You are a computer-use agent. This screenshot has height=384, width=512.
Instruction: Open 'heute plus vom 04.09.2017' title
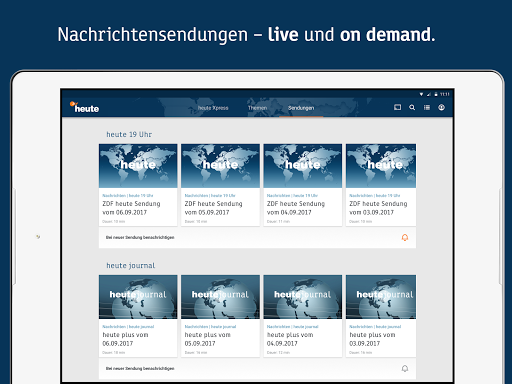click(x=290, y=339)
